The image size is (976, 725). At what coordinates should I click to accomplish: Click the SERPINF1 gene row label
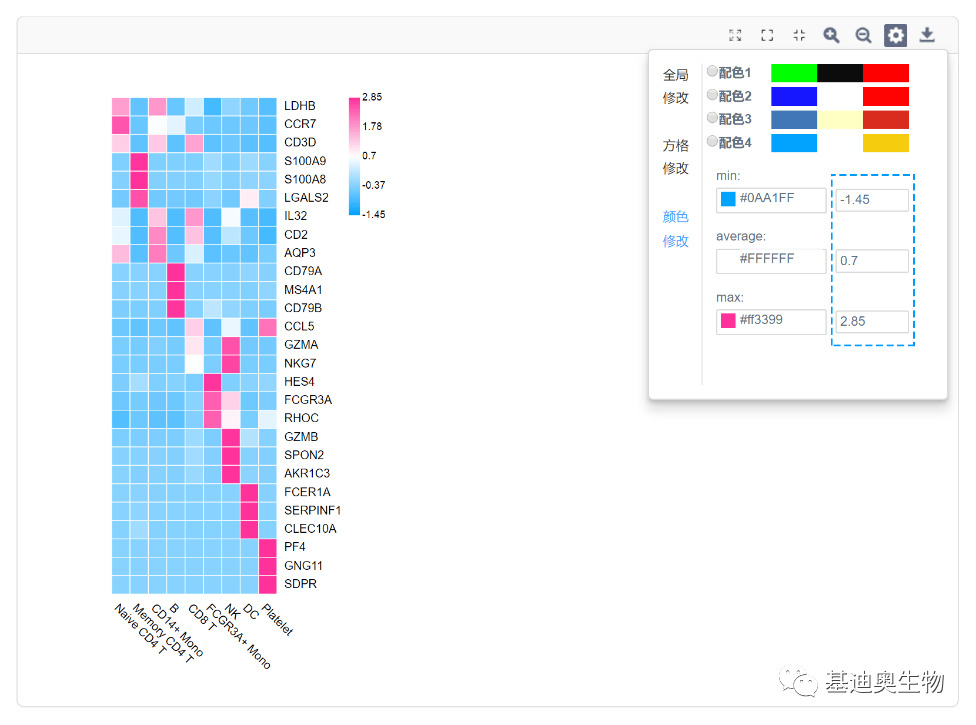point(312,510)
